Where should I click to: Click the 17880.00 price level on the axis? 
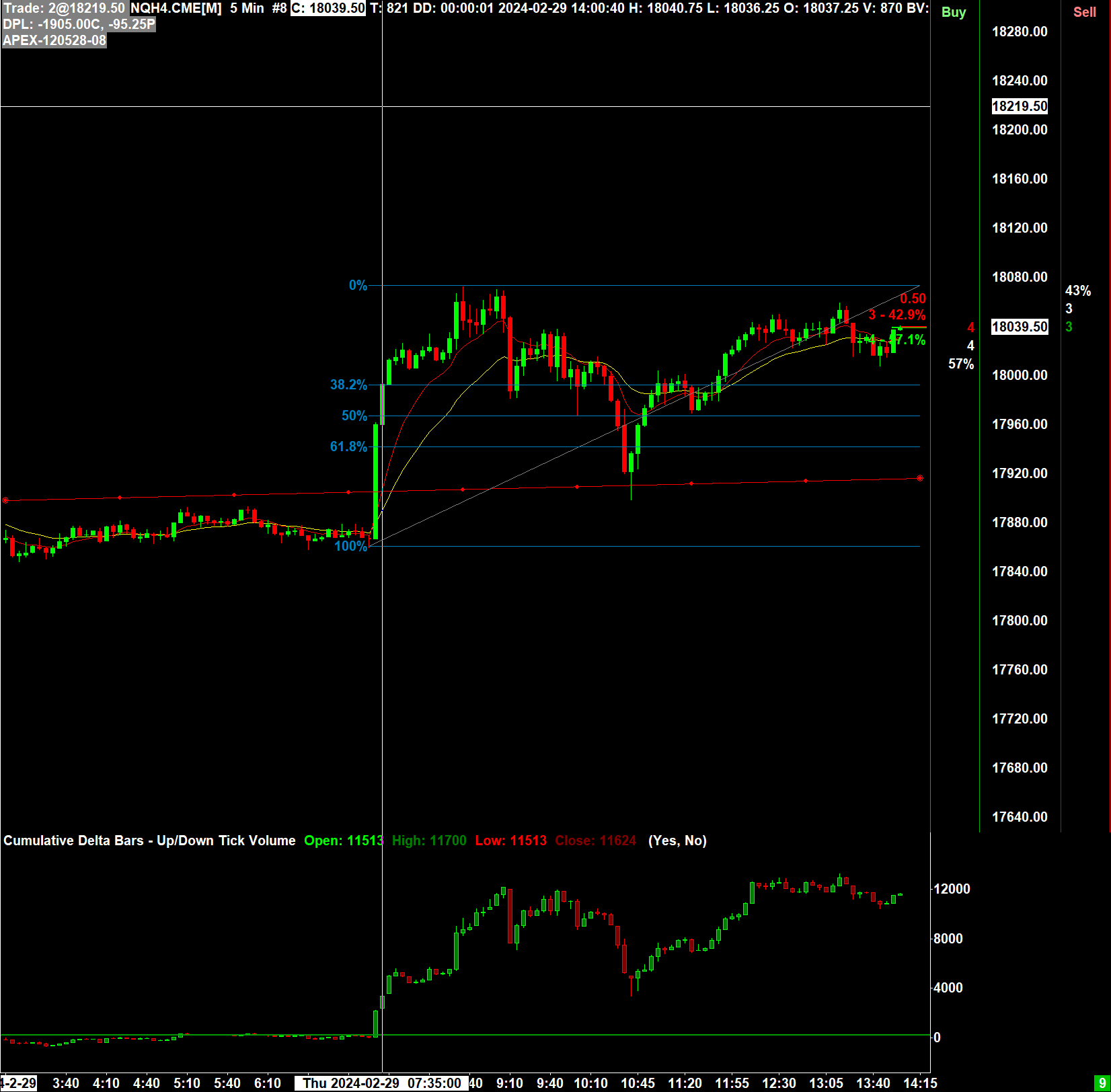tap(1020, 522)
